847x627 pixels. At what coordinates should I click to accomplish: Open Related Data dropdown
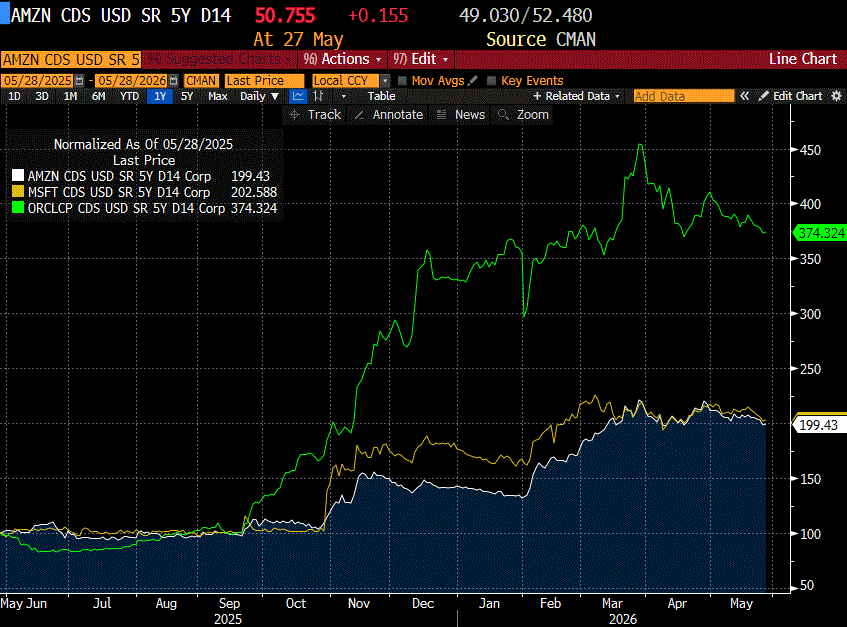pyautogui.click(x=576, y=96)
